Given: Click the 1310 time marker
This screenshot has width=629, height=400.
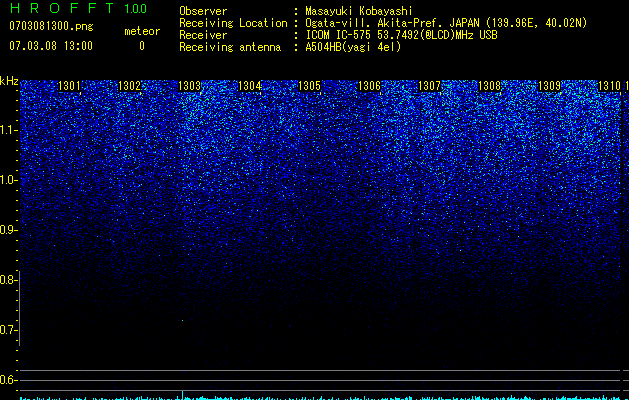Looking at the screenshot, I should click(x=609, y=86).
